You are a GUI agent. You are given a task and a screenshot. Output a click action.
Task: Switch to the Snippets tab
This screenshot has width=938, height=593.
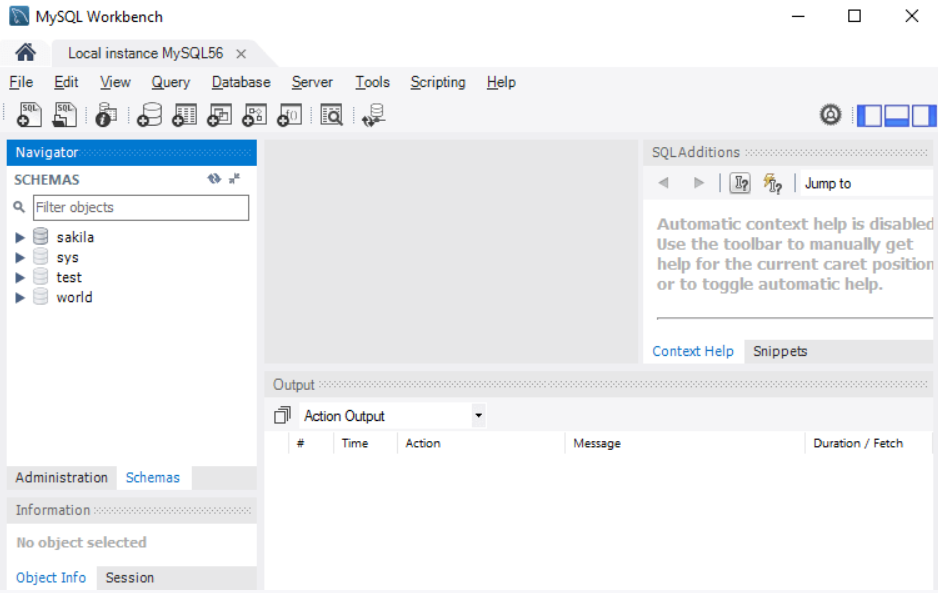click(x=780, y=351)
